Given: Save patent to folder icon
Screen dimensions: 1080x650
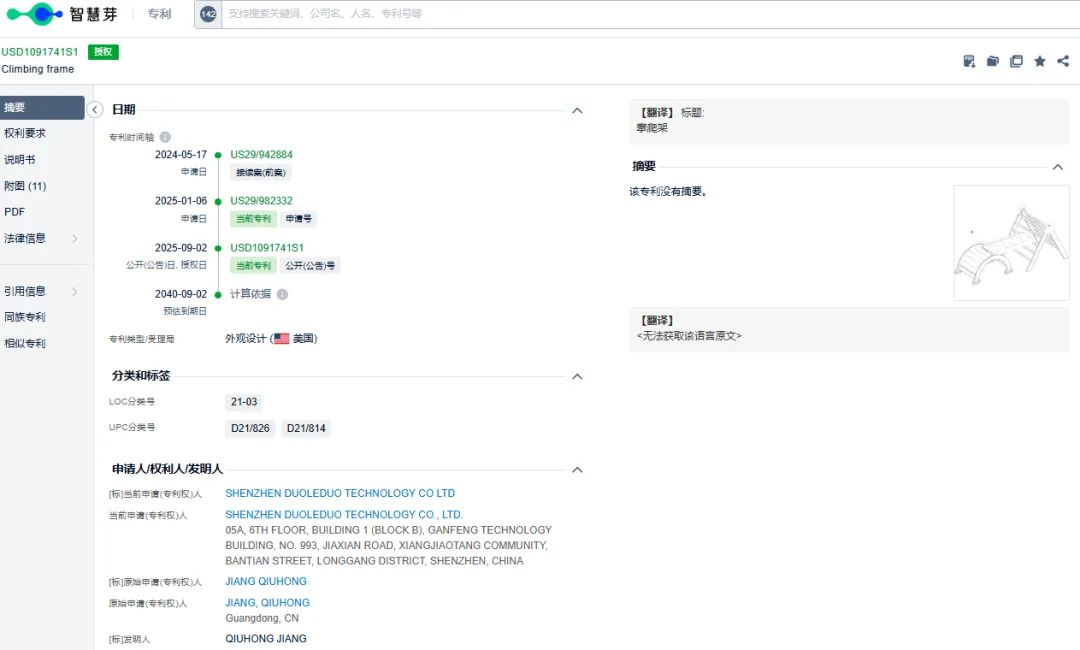Looking at the screenshot, I should tap(993, 61).
